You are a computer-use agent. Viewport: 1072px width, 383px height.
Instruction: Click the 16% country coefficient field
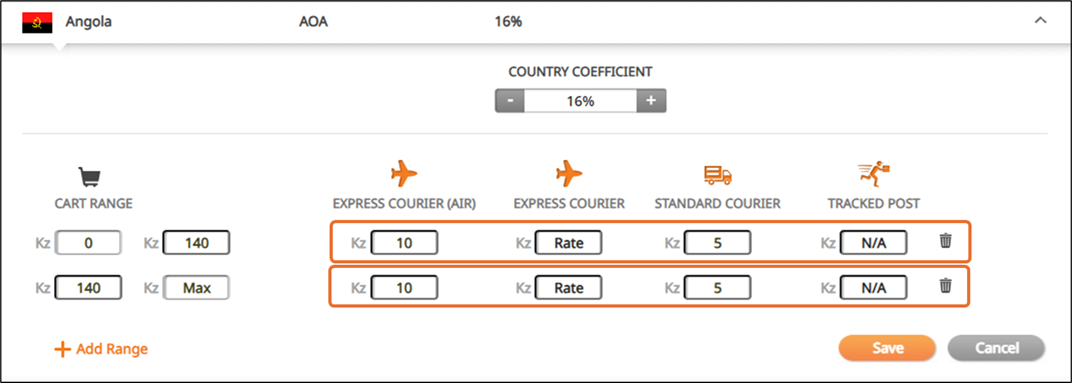[x=580, y=101]
